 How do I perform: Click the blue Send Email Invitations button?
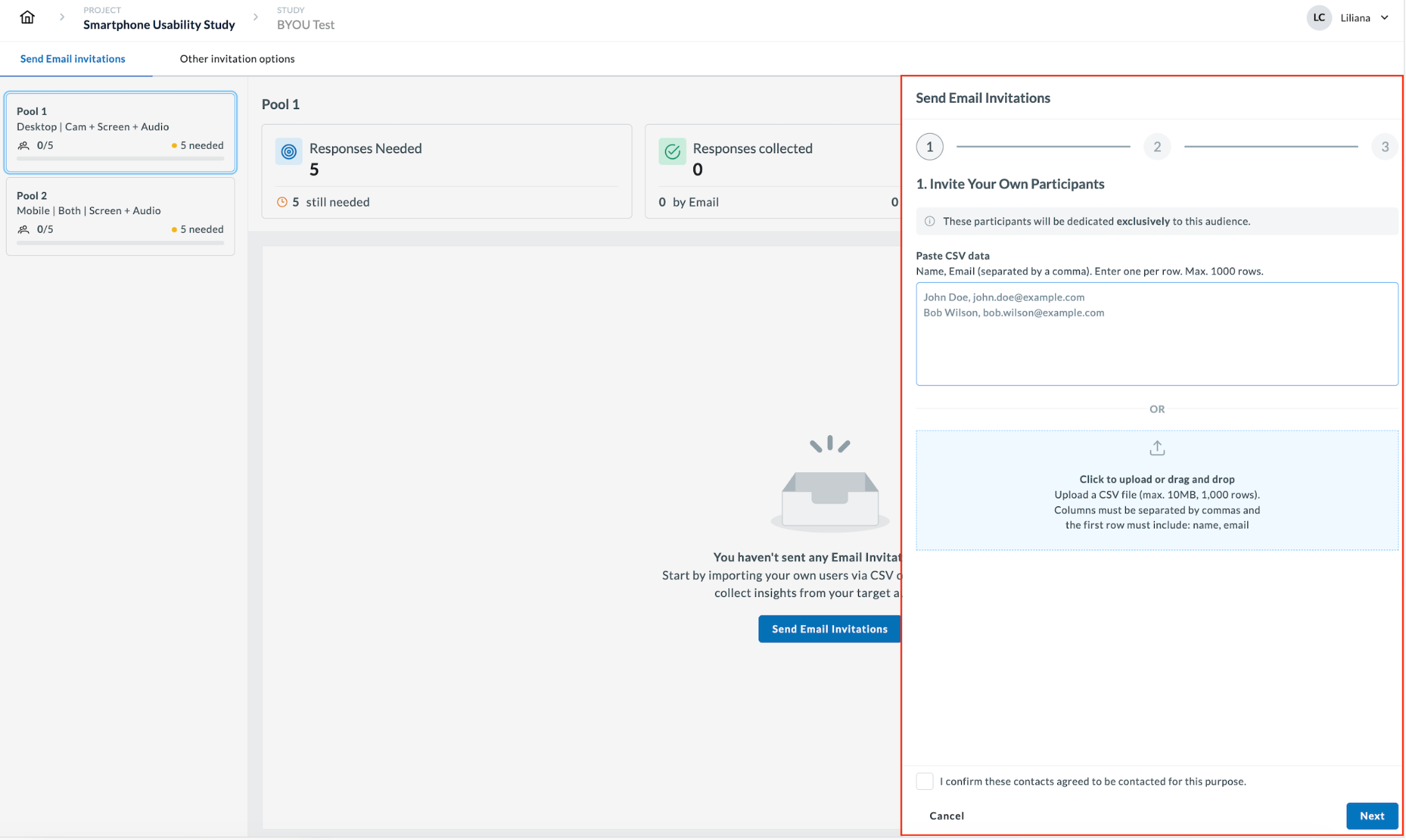click(829, 629)
